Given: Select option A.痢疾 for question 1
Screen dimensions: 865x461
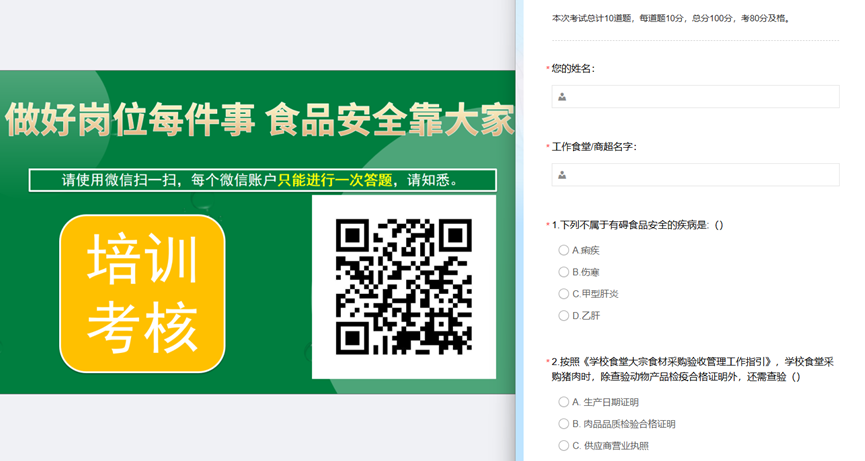Looking at the screenshot, I should (564, 250).
